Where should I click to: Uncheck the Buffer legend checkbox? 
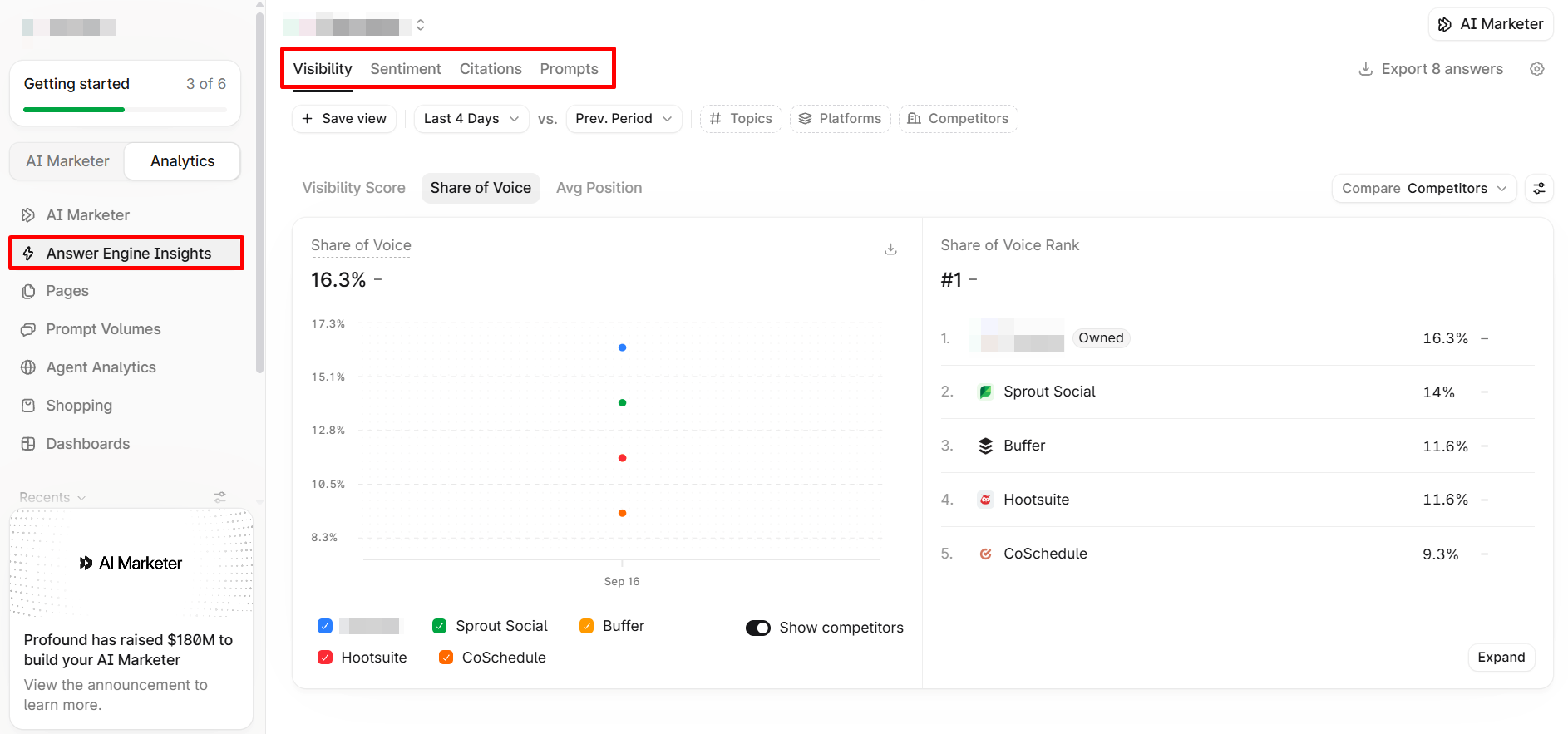(x=586, y=626)
